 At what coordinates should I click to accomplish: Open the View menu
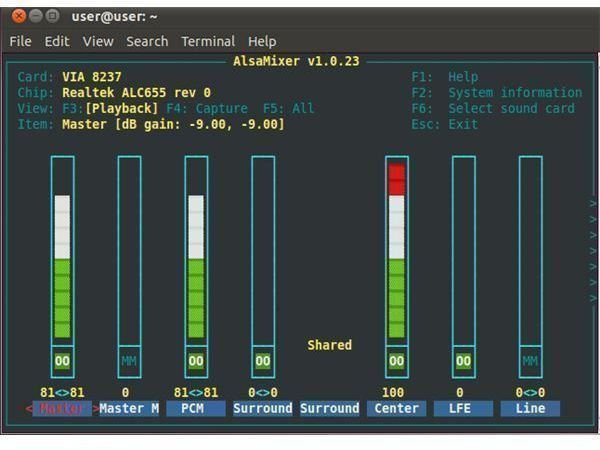(x=98, y=41)
